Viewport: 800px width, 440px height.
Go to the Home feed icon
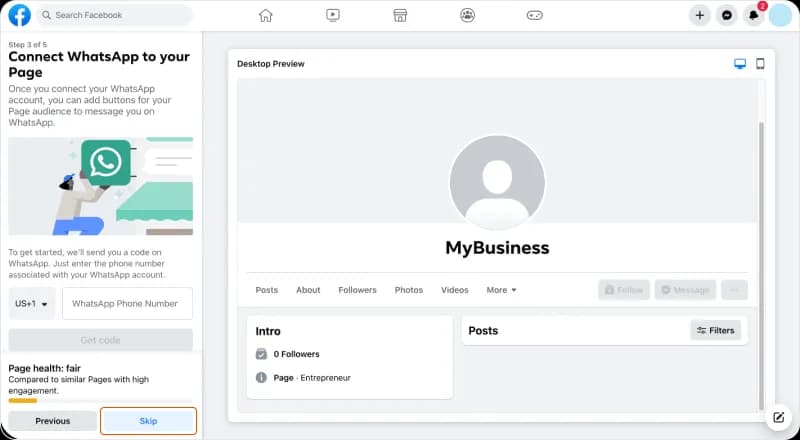point(265,15)
